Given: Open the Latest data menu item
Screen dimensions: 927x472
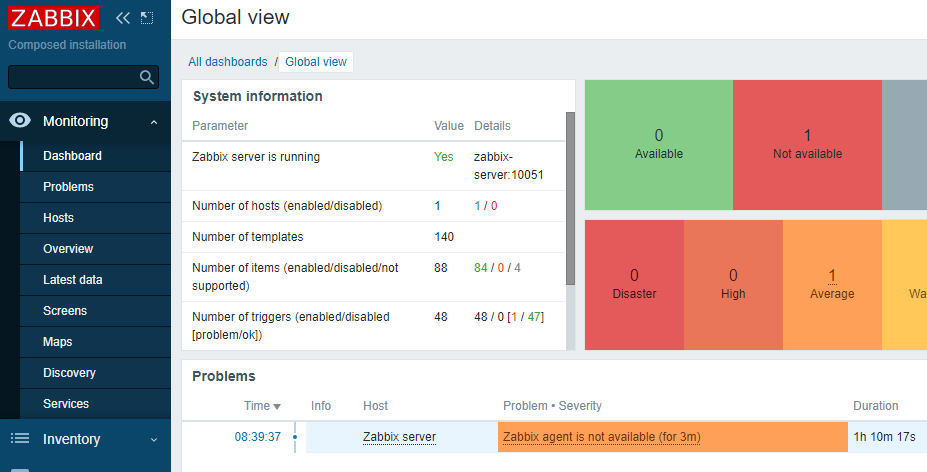Looking at the screenshot, I should coord(95,280).
